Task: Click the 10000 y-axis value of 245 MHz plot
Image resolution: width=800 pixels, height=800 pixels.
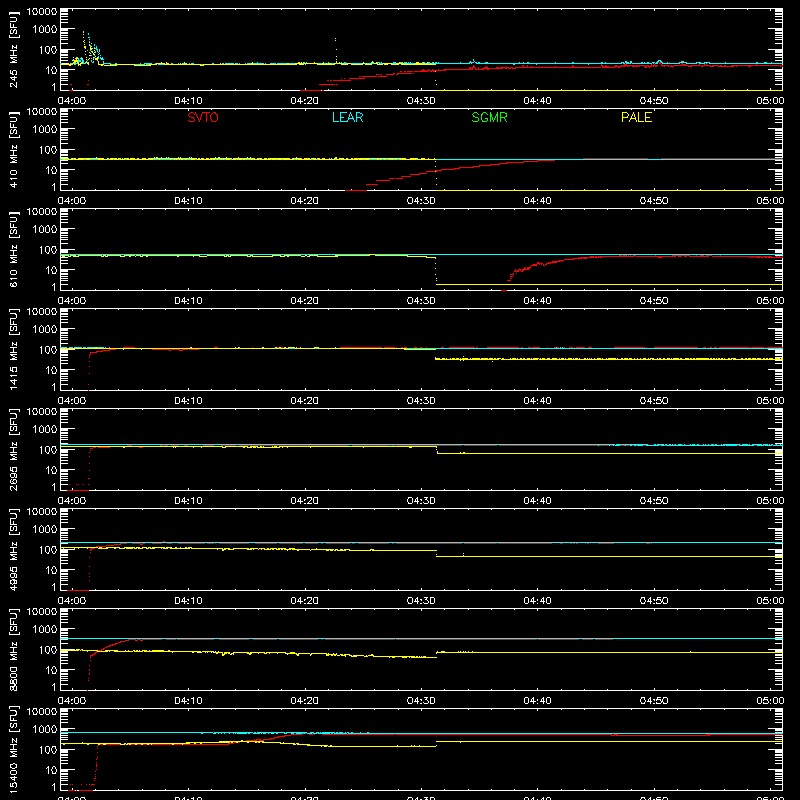Action: 42,12
